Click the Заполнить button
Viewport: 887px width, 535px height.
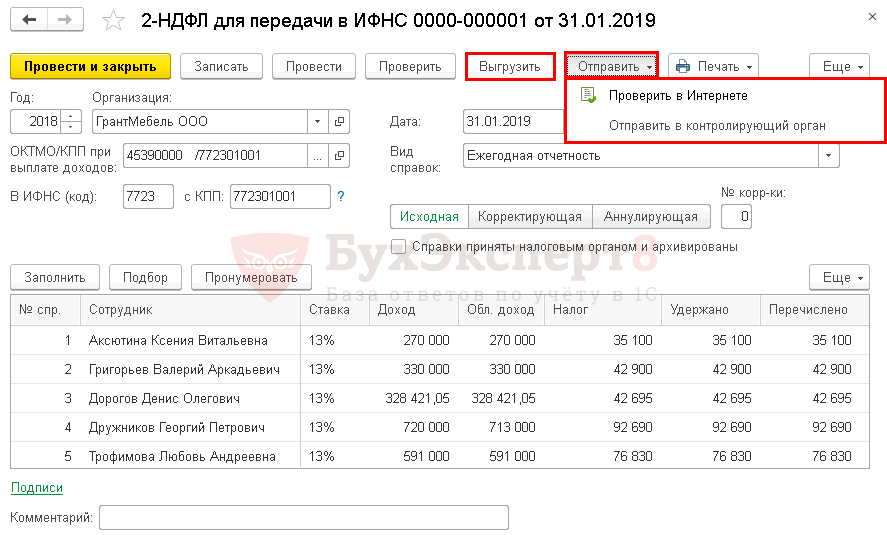pyautogui.click(x=55, y=278)
